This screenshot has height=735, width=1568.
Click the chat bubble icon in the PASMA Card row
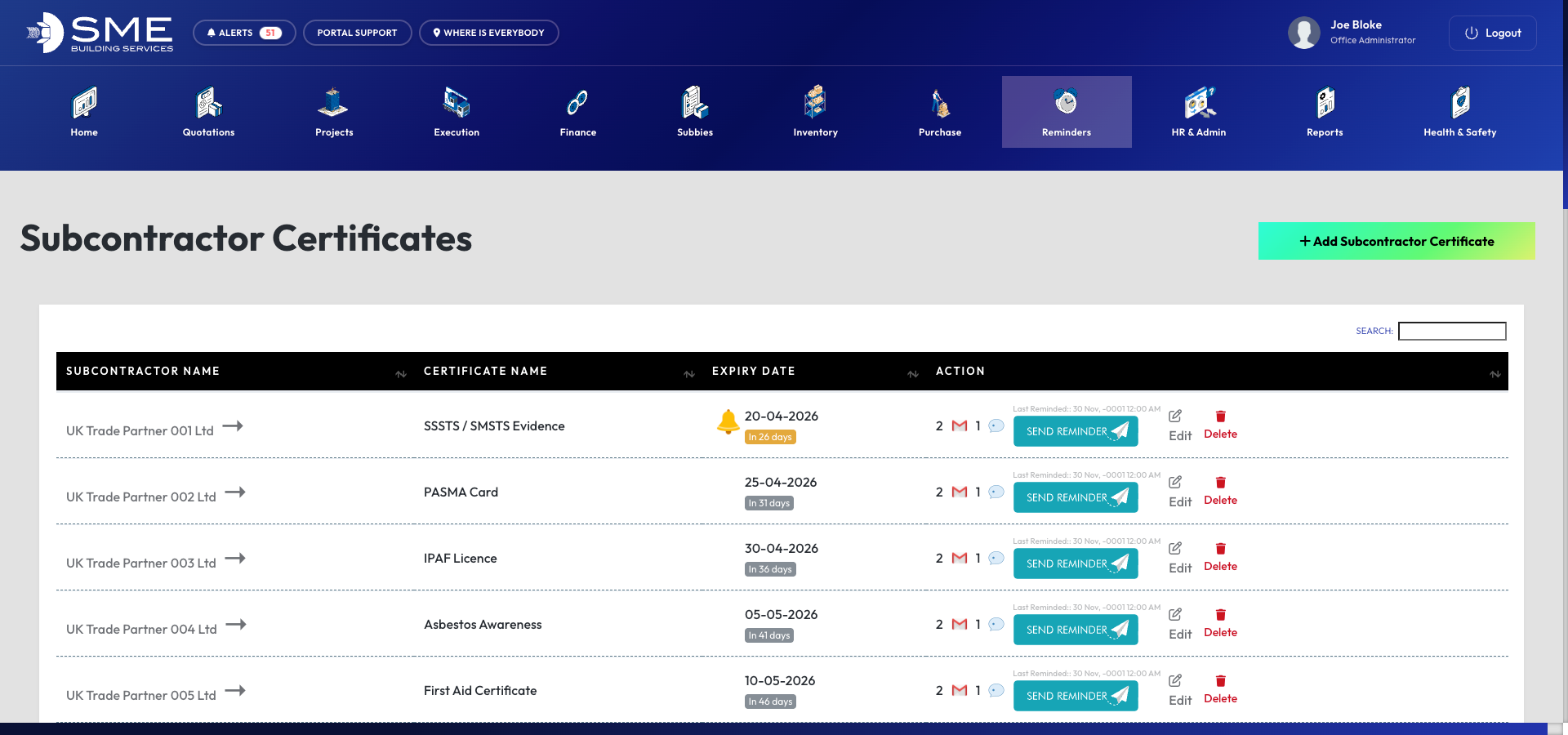996,492
